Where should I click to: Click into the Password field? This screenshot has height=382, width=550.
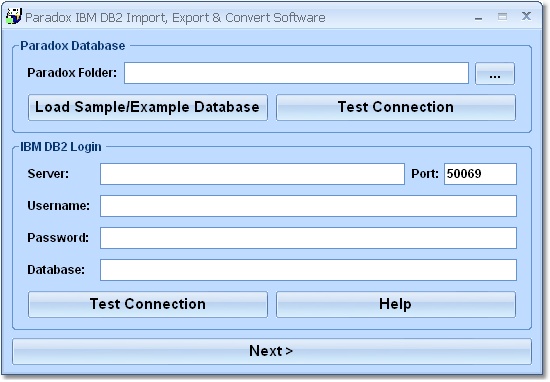pyautogui.click(x=308, y=238)
